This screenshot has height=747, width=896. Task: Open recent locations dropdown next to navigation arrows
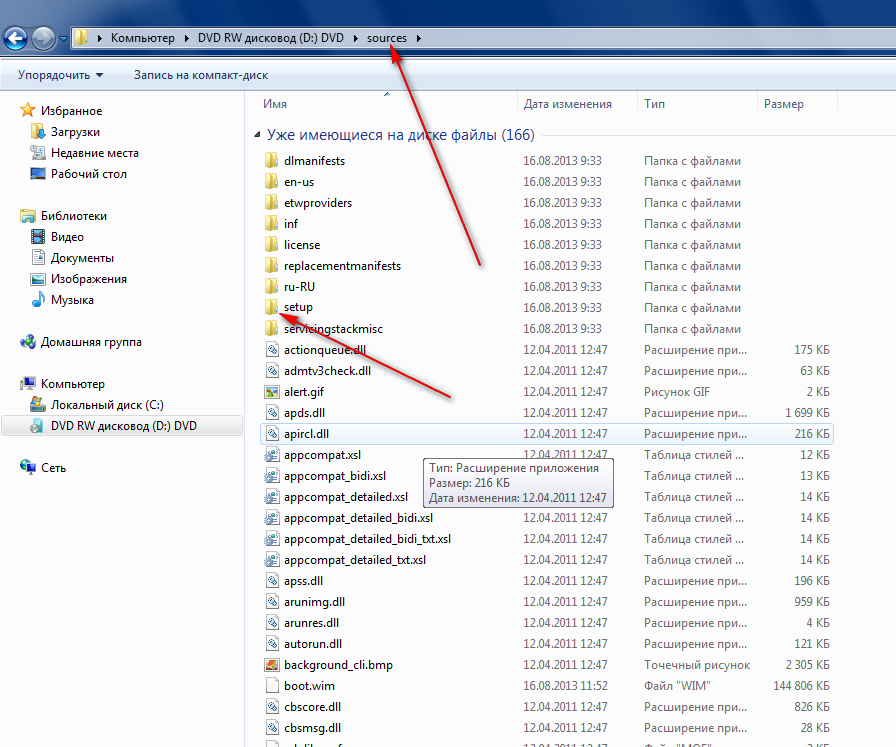point(64,39)
